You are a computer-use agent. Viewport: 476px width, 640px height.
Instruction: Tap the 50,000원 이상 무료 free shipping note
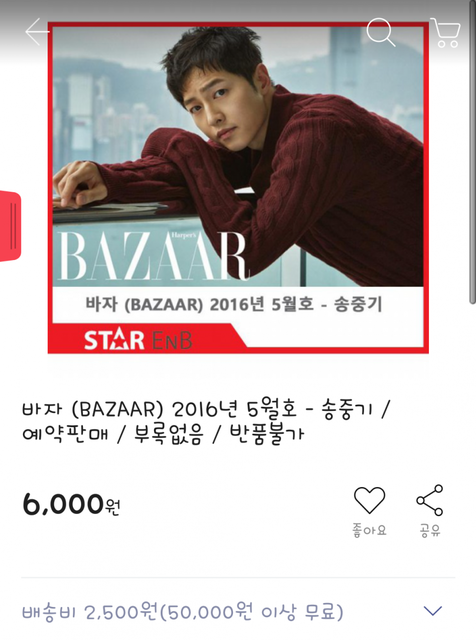[254, 612]
